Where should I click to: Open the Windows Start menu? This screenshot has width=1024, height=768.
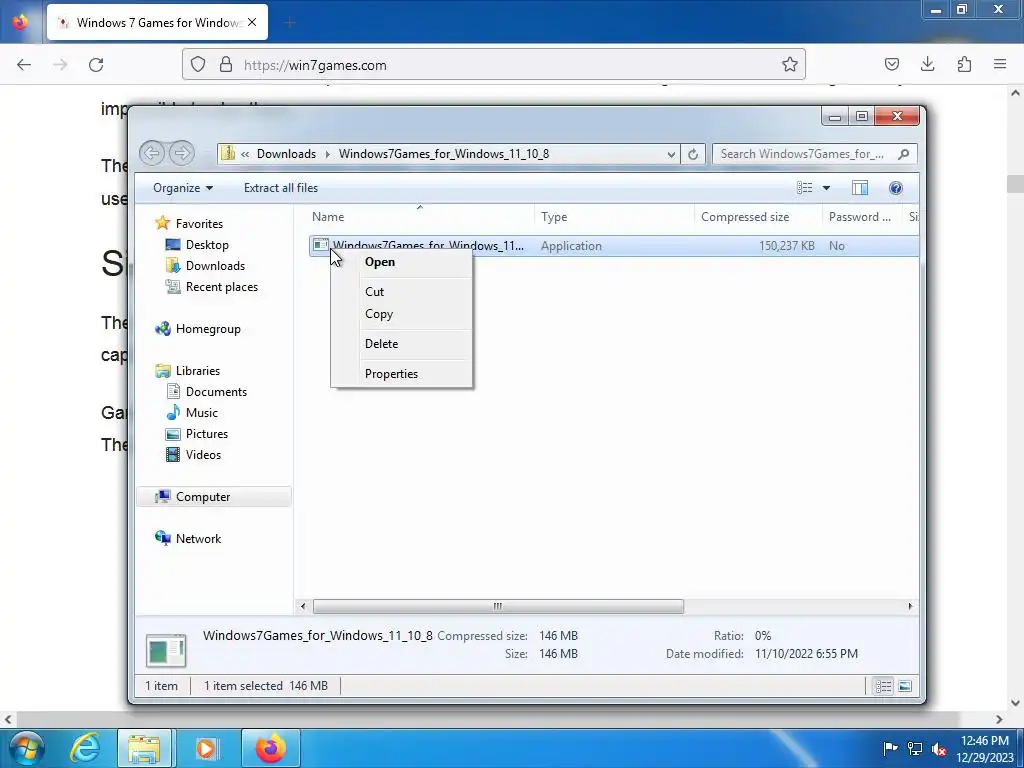tap(27, 748)
